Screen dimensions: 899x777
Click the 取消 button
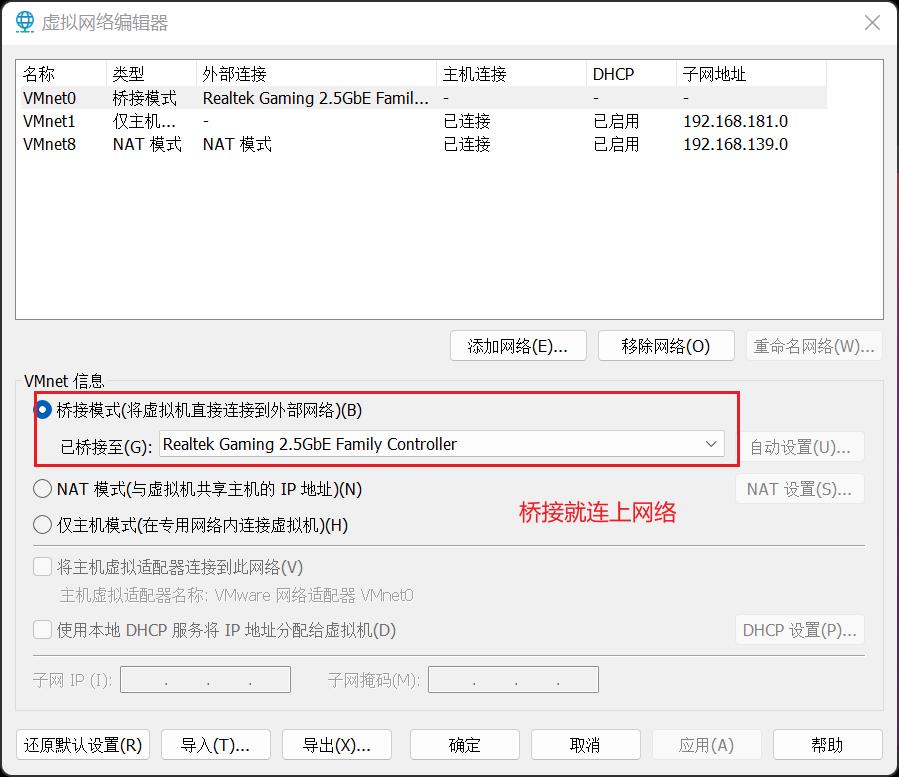click(x=585, y=745)
